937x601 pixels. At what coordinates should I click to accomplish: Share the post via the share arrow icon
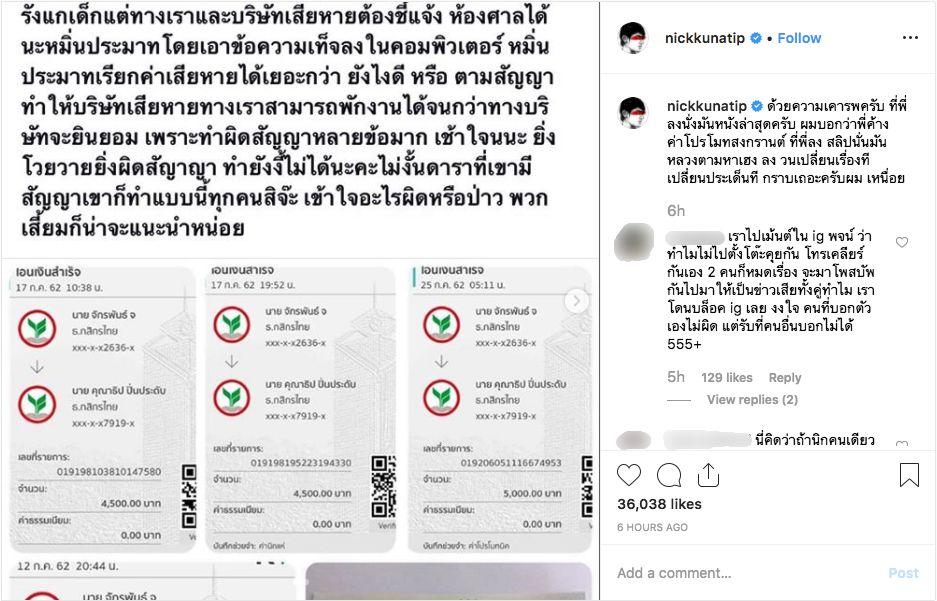[x=708, y=474]
